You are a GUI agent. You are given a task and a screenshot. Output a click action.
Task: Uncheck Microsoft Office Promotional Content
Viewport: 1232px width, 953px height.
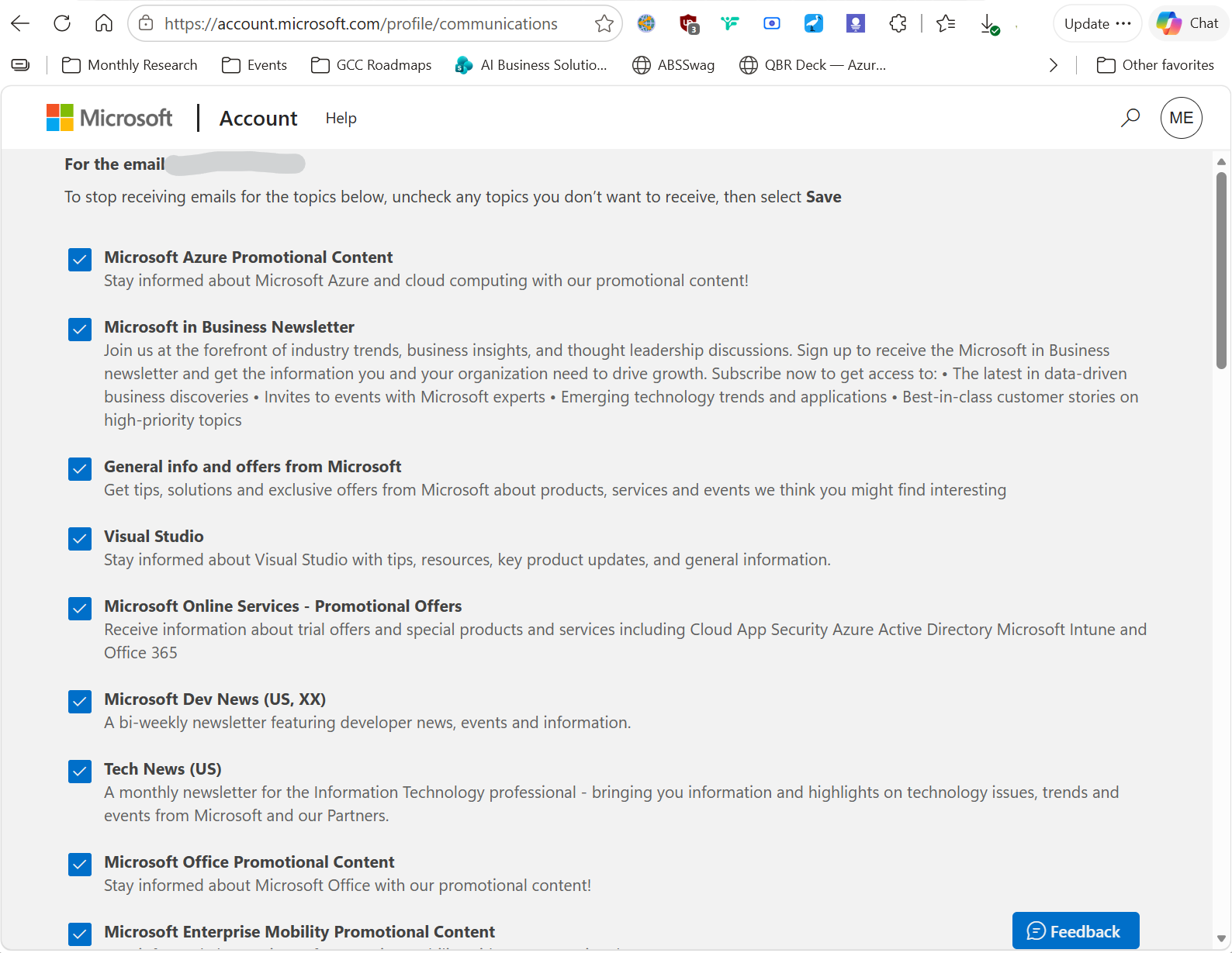[80, 865]
